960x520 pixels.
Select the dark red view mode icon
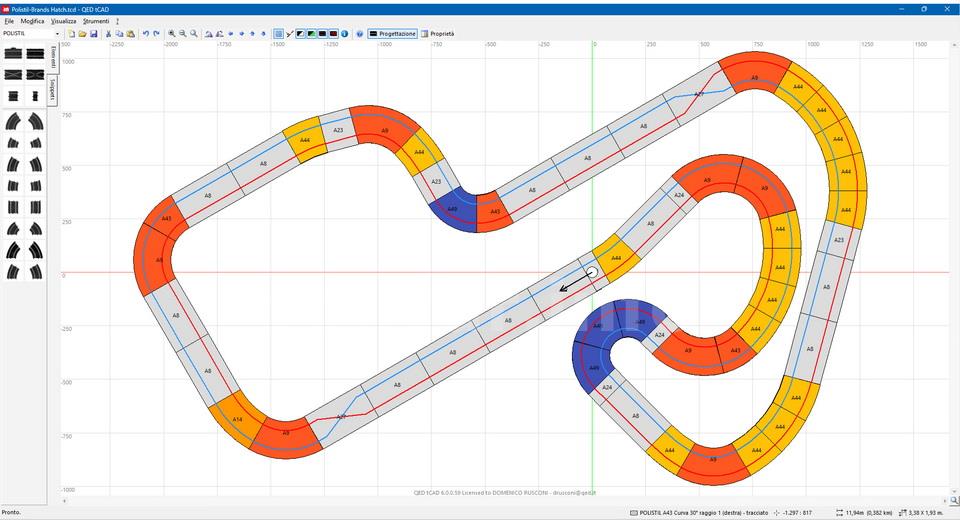point(334,34)
